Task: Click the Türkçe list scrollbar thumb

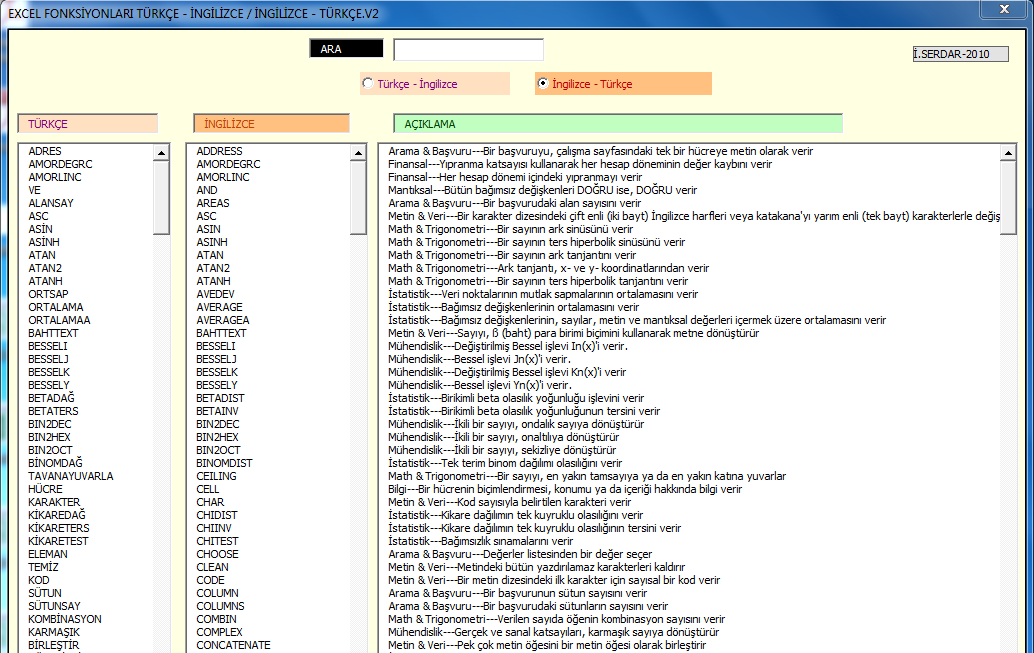Action: click(161, 197)
